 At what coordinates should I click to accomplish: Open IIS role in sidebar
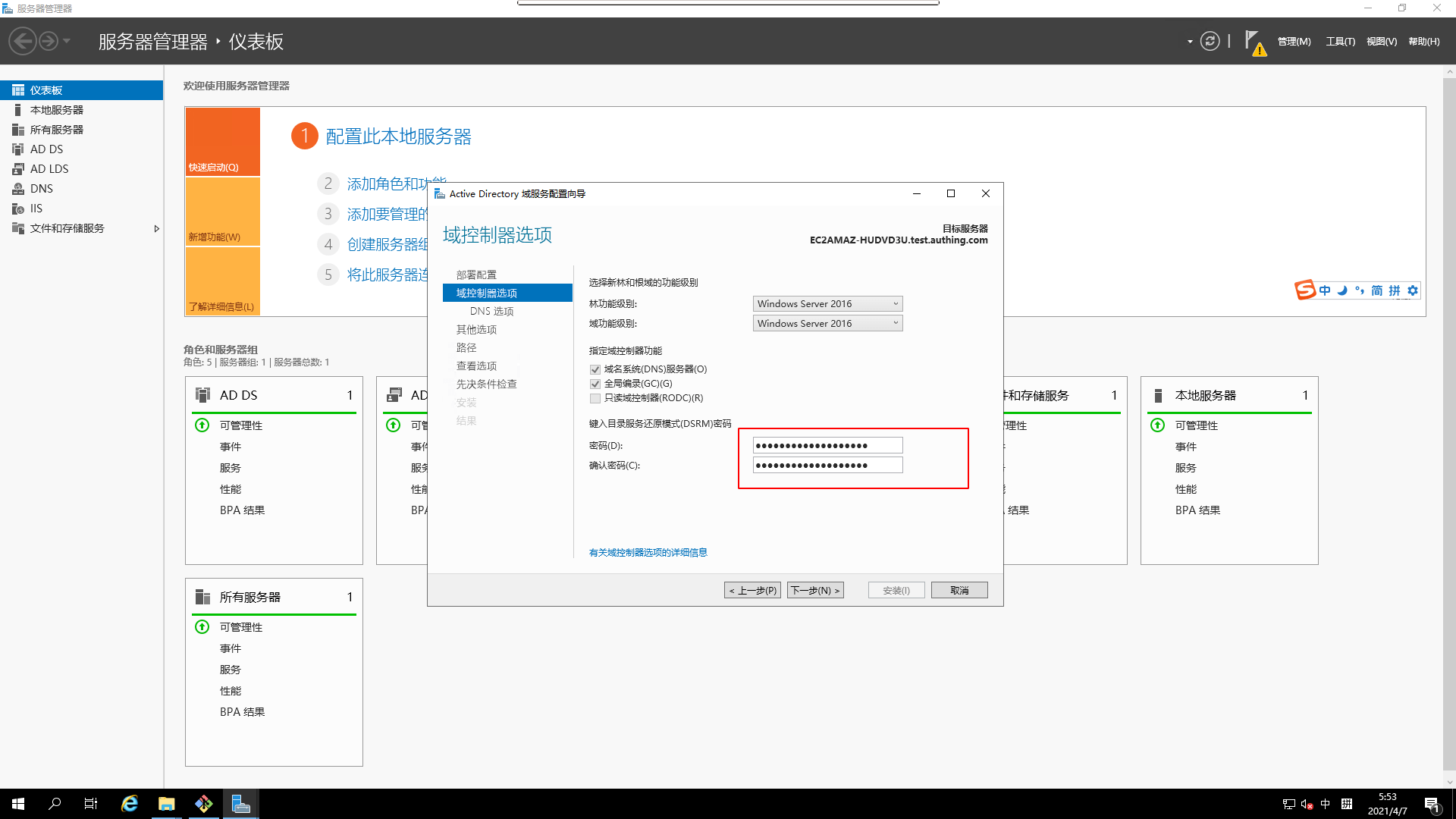click(36, 209)
